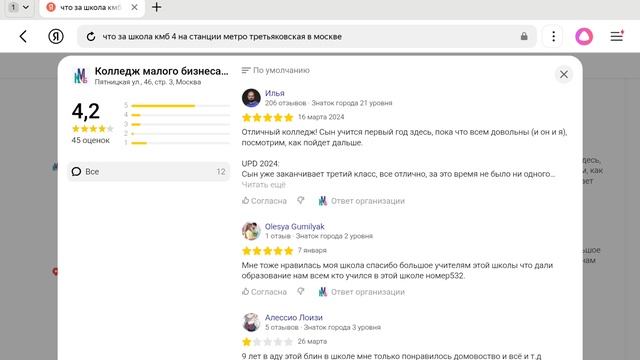The image size is (640, 360).
Task: Open Olesya Gumilyak's profile avatar
Action: [x=251, y=231]
